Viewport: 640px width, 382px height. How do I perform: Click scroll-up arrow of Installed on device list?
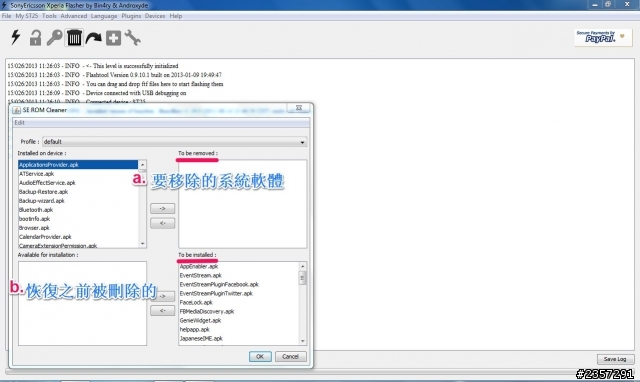coord(142,164)
